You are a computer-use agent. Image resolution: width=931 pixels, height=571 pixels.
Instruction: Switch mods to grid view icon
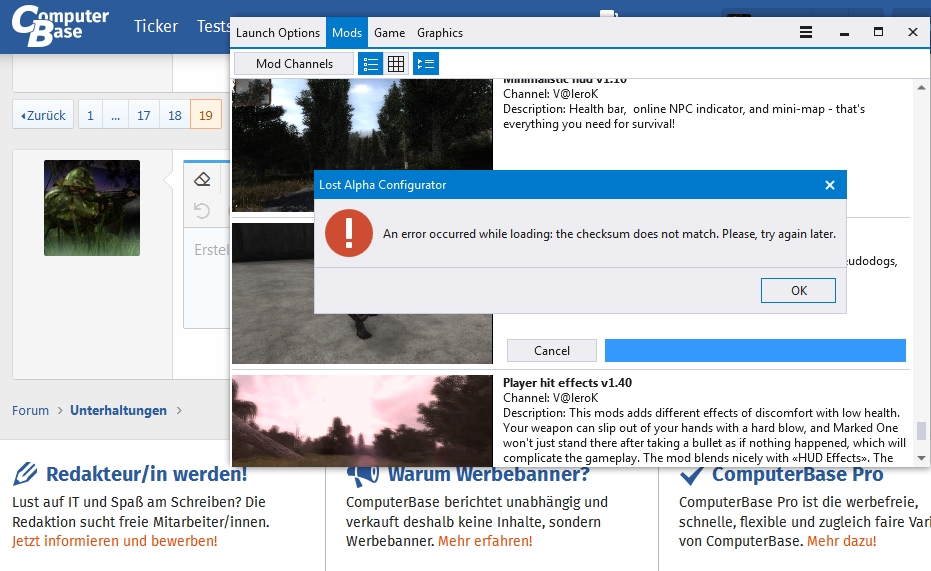click(x=396, y=64)
